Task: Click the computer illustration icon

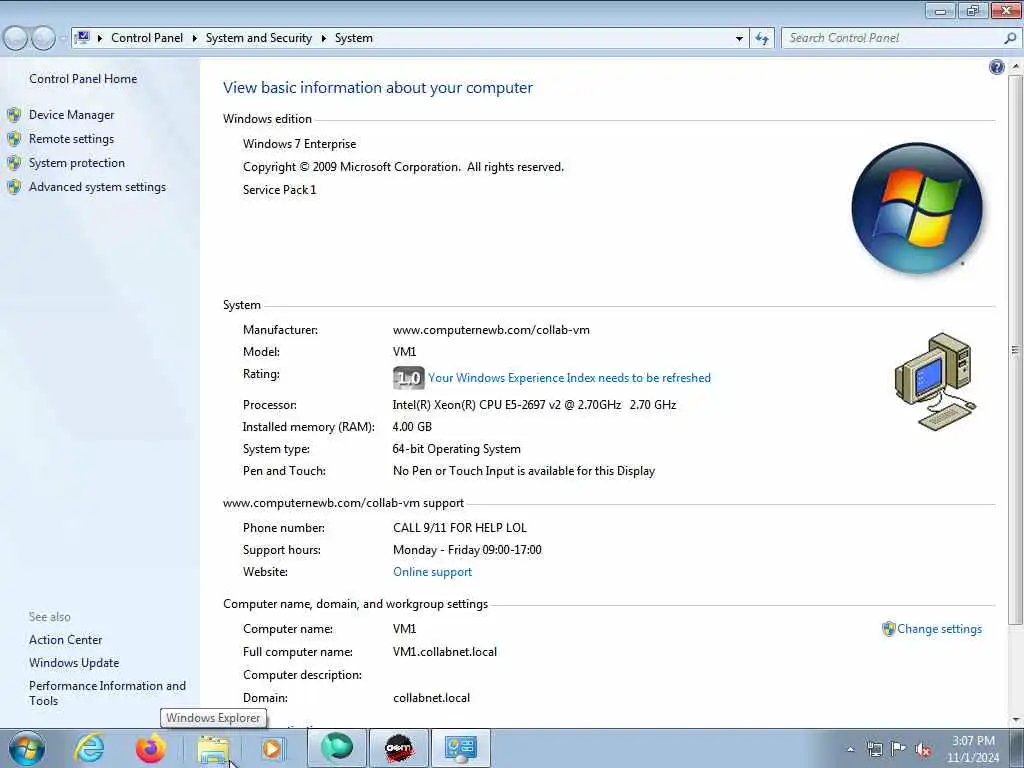Action: (x=935, y=381)
